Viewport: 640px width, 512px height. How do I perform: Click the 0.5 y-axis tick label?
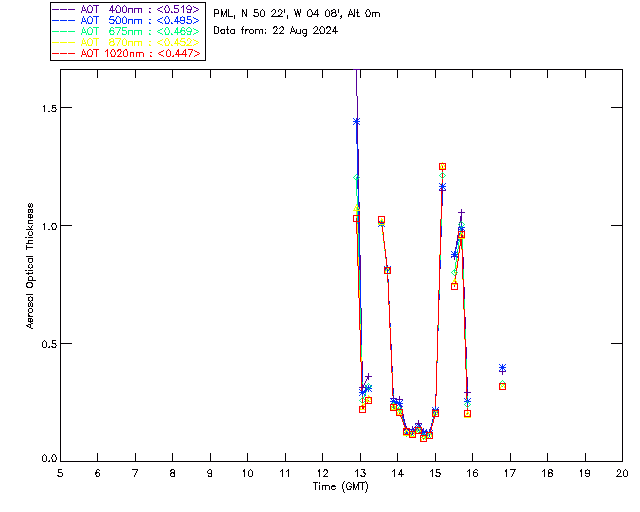pyautogui.click(x=49, y=344)
